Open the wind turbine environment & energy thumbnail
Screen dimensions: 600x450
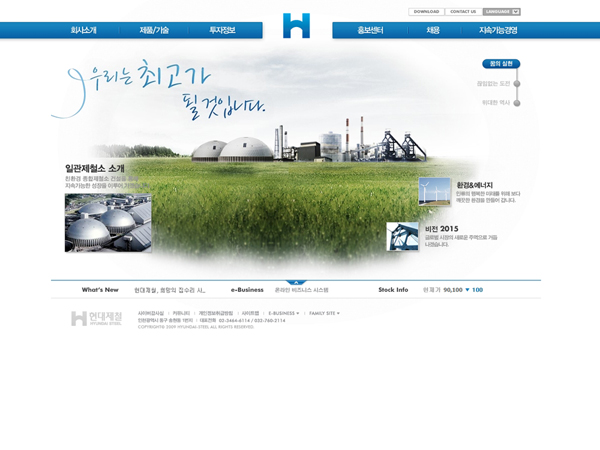[435, 192]
